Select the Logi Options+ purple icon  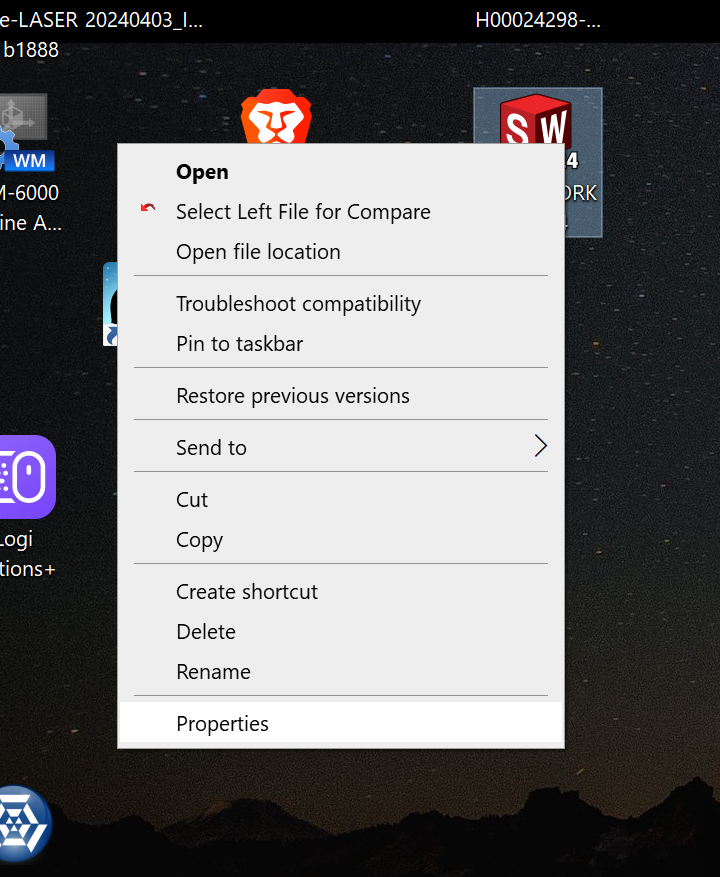pos(26,477)
